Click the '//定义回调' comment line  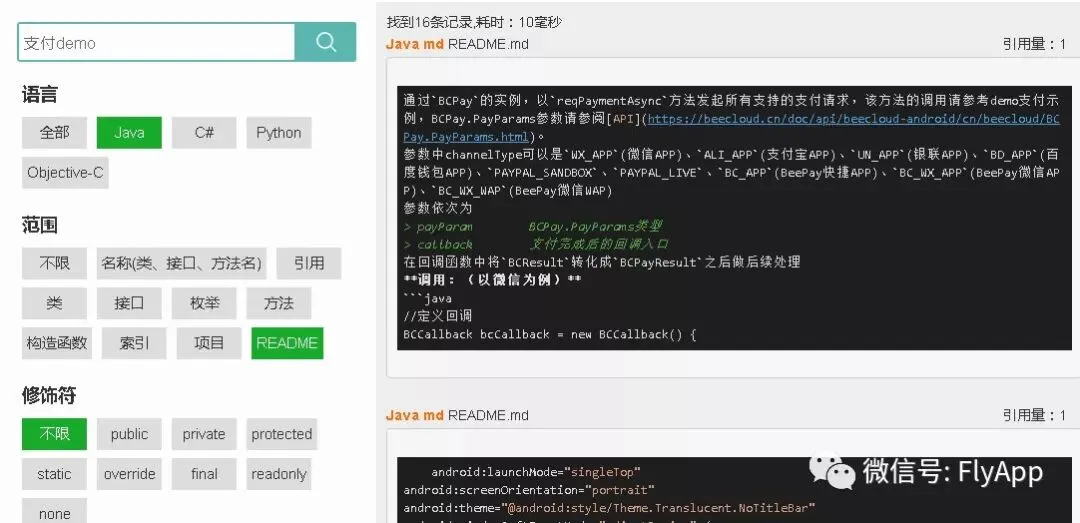[438, 316]
